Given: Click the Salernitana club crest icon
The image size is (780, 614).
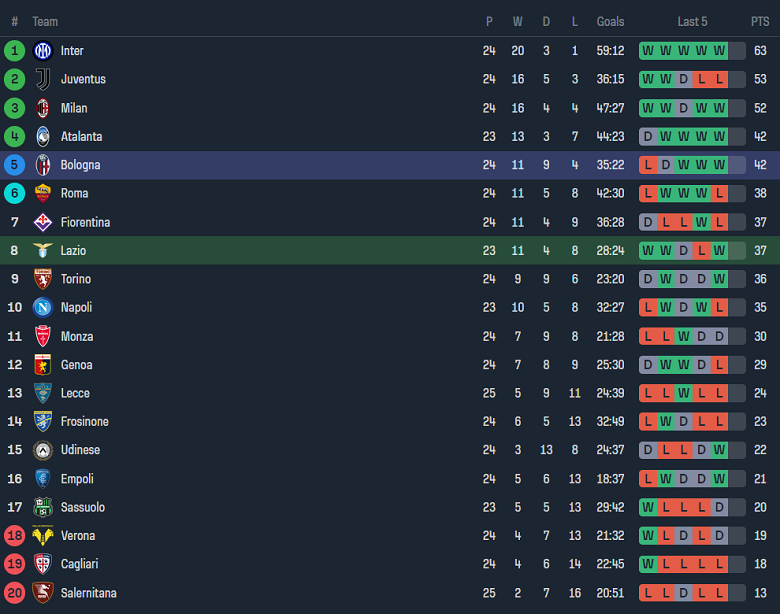Looking at the screenshot, I should click(x=43, y=593).
